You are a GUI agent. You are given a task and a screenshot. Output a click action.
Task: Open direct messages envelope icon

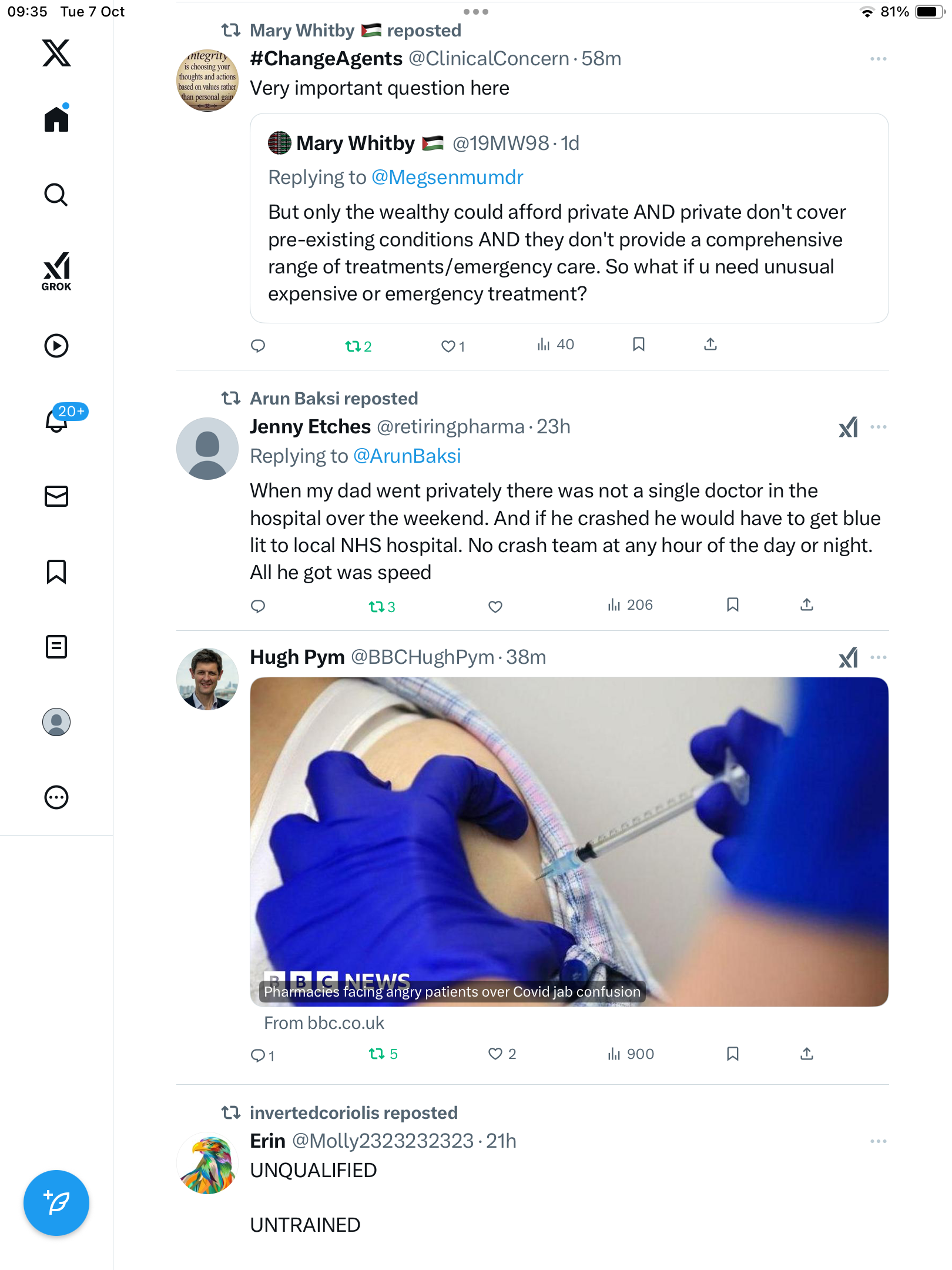click(56, 496)
